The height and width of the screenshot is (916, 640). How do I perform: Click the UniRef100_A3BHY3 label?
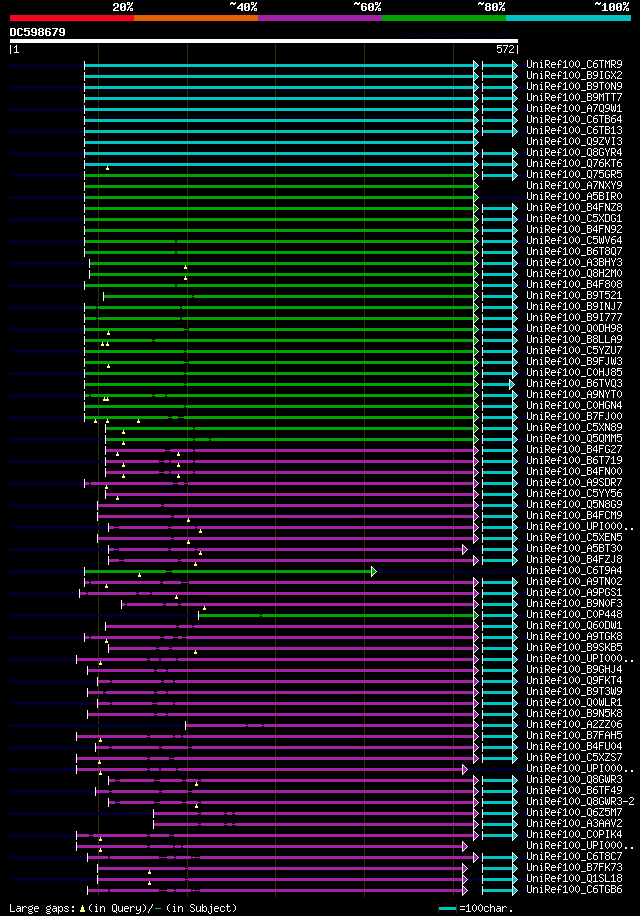click(x=574, y=262)
